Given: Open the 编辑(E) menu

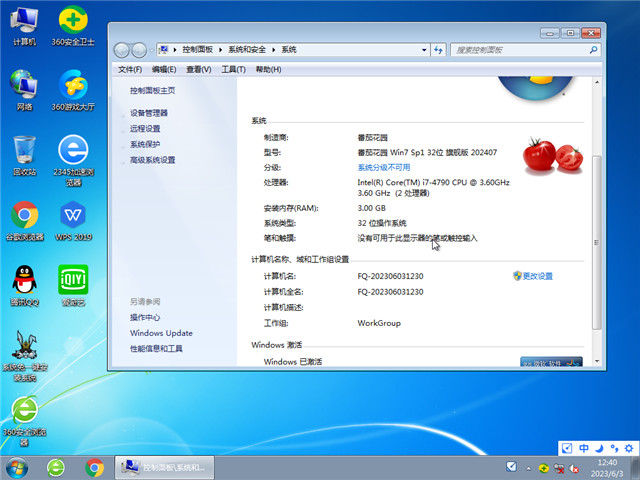Looking at the screenshot, I should coord(164,69).
